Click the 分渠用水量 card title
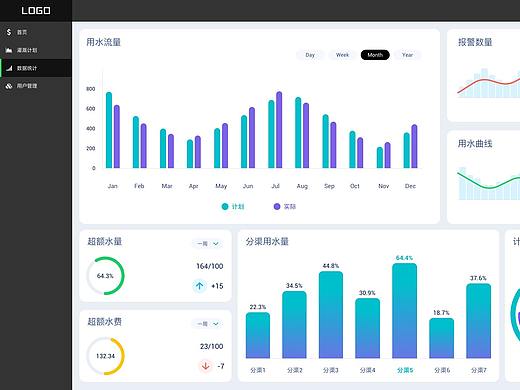 coord(267,241)
